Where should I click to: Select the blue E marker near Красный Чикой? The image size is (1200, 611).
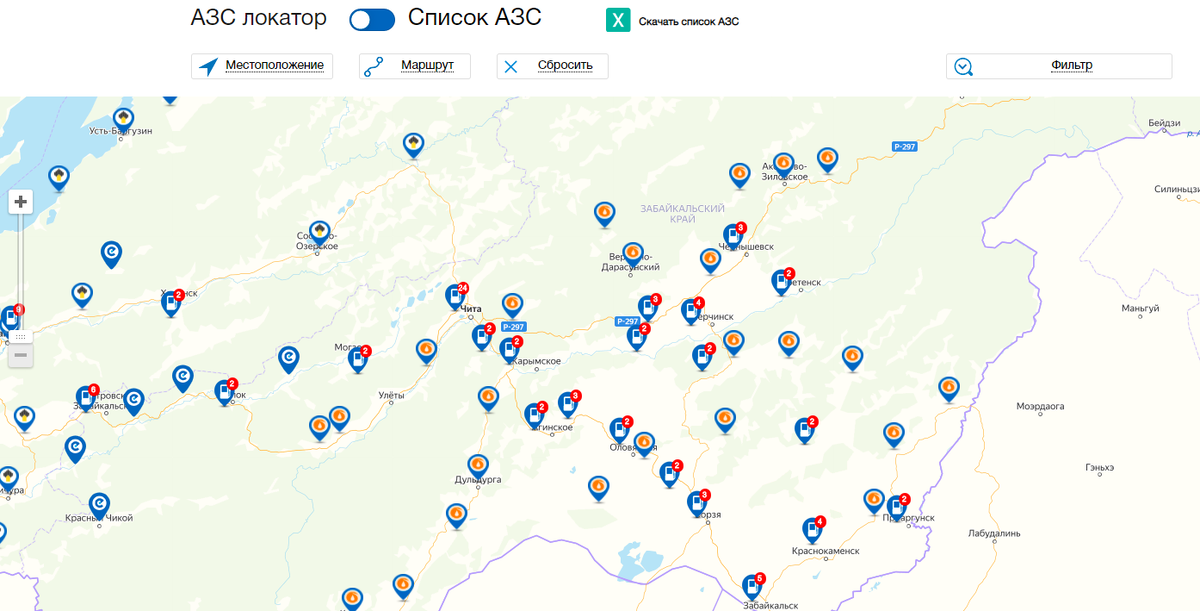click(x=99, y=507)
